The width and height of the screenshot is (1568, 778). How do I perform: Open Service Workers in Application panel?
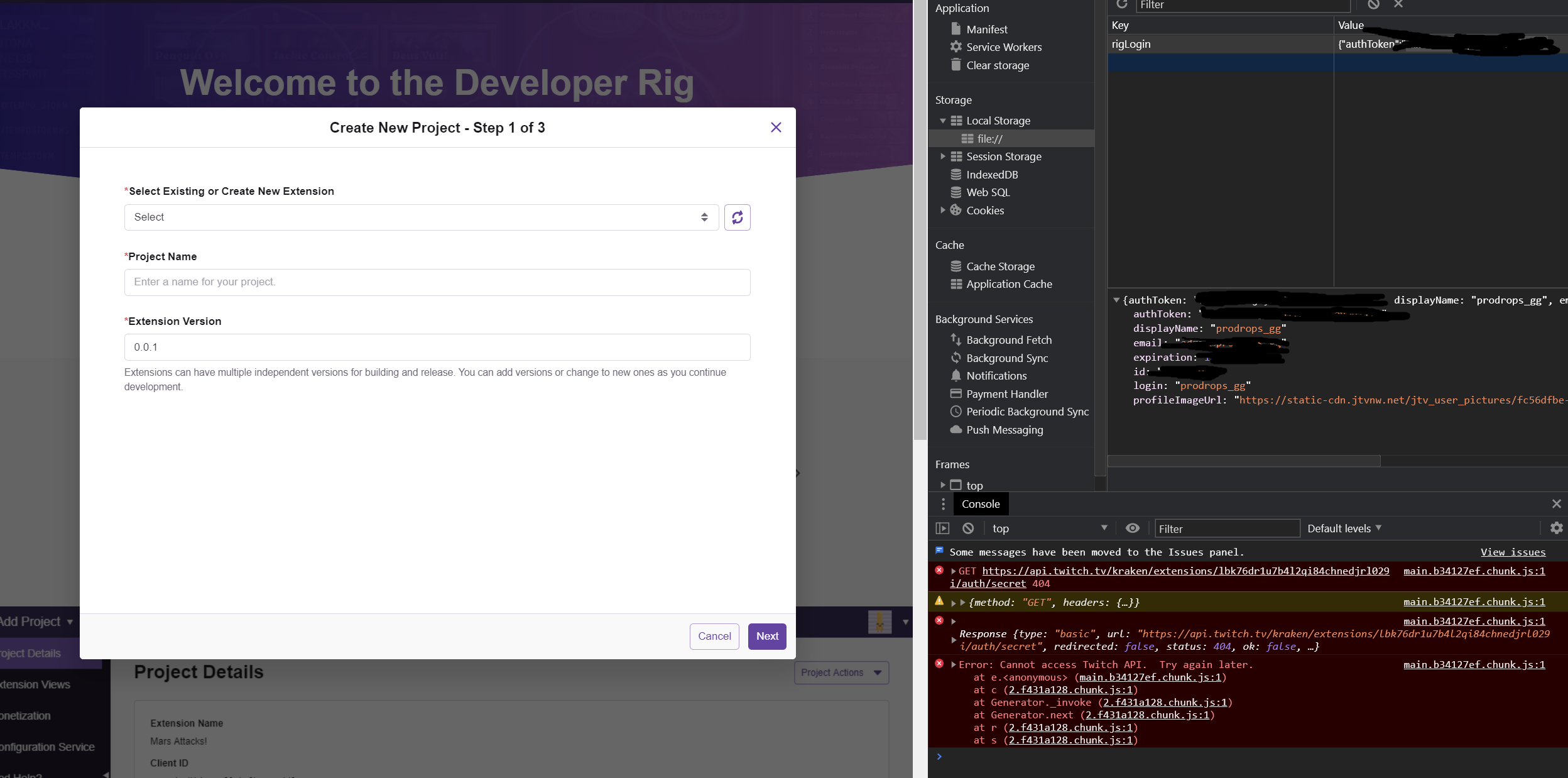(1003, 47)
